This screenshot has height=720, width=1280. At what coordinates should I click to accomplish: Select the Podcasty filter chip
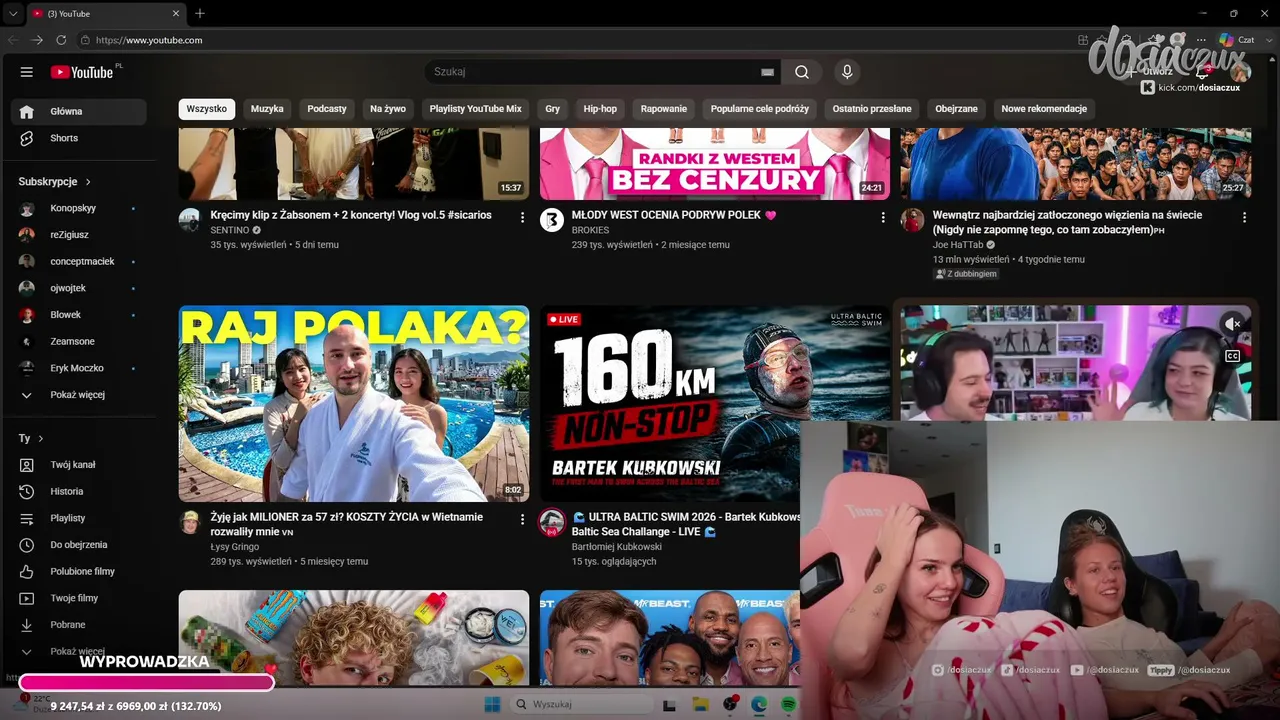[327, 109]
